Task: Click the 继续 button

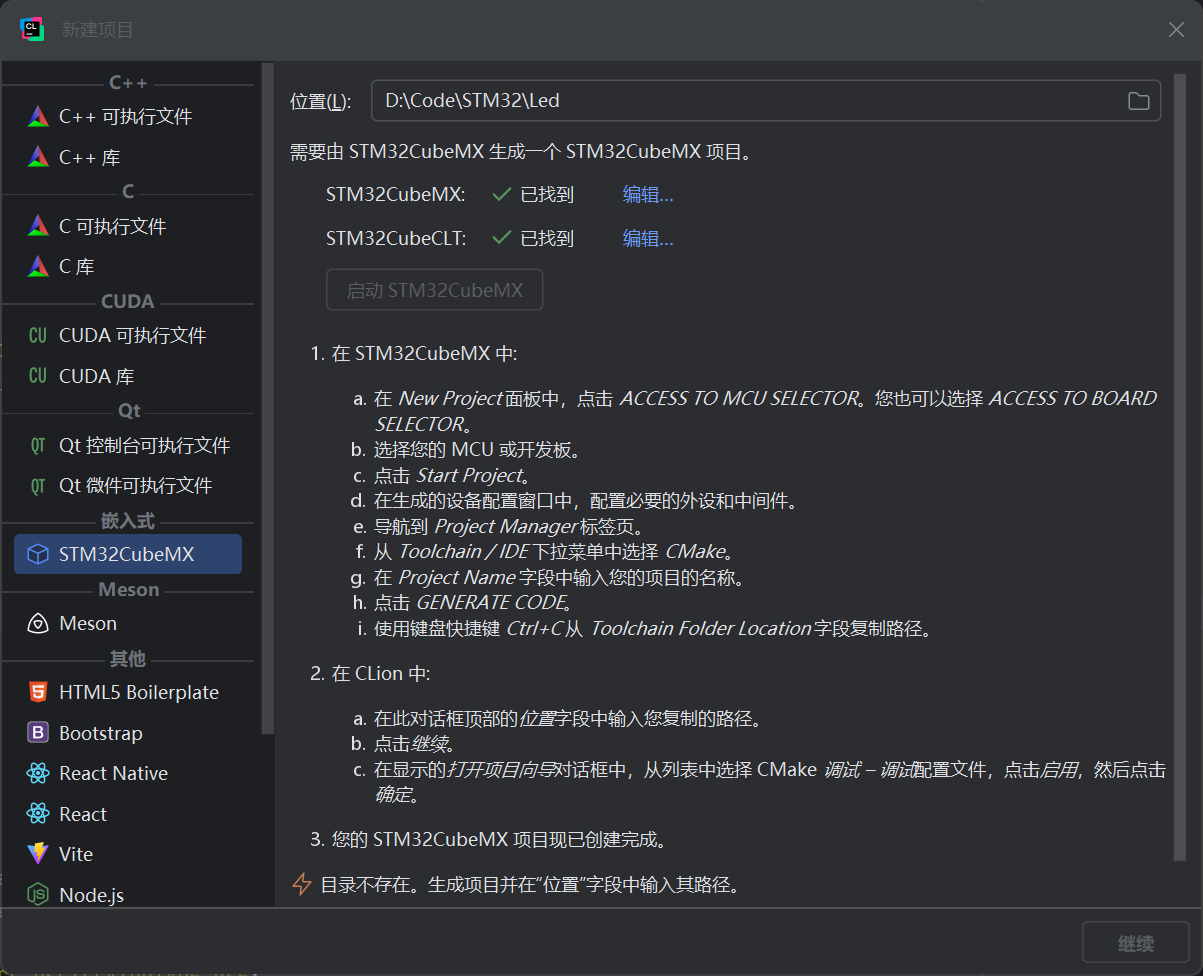Action: [x=1136, y=943]
